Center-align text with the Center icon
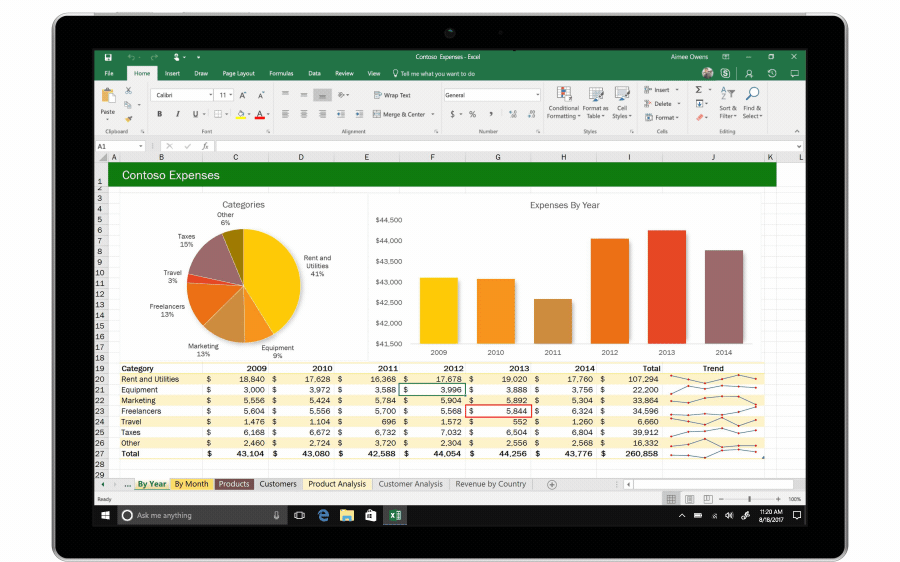The width and height of the screenshot is (900, 562). click(x=304, y=114)
